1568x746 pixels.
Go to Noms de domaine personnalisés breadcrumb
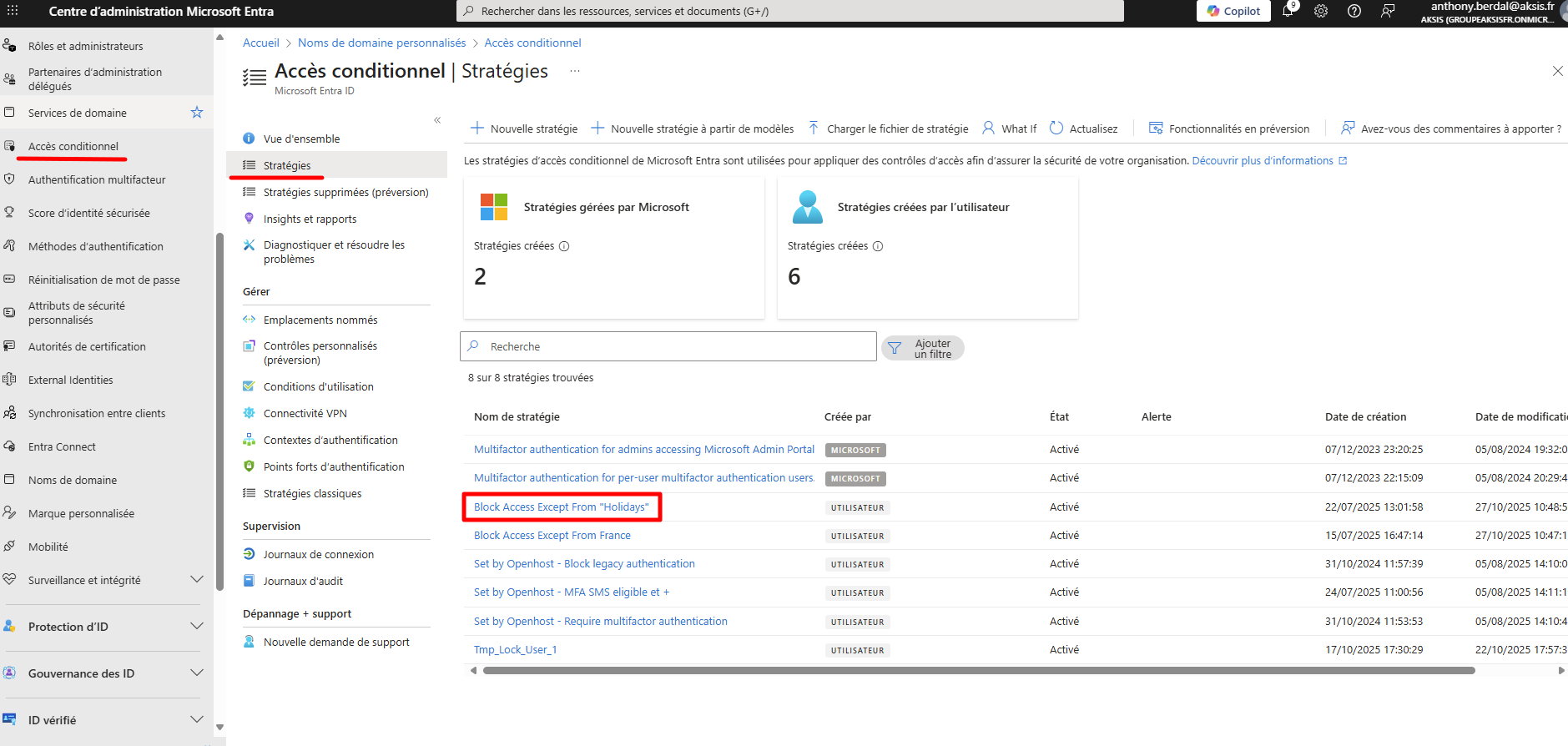382,43
